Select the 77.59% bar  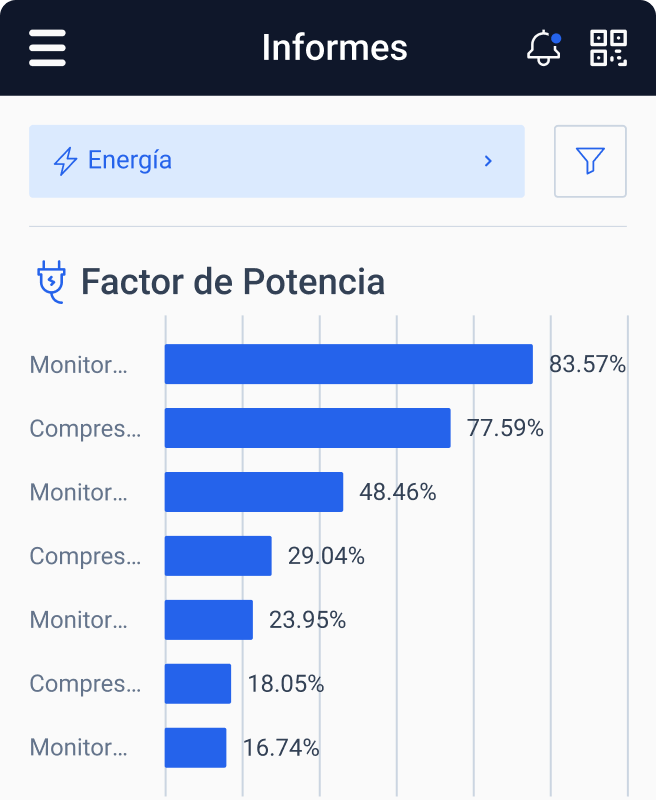click(307, 428)
